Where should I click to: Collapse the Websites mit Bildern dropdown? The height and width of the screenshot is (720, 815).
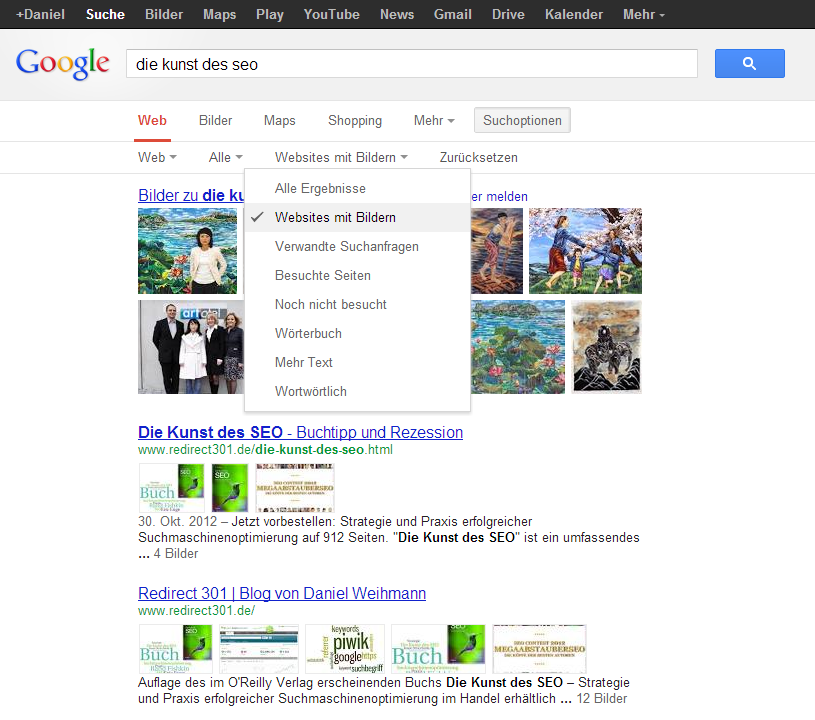[341, 157]
